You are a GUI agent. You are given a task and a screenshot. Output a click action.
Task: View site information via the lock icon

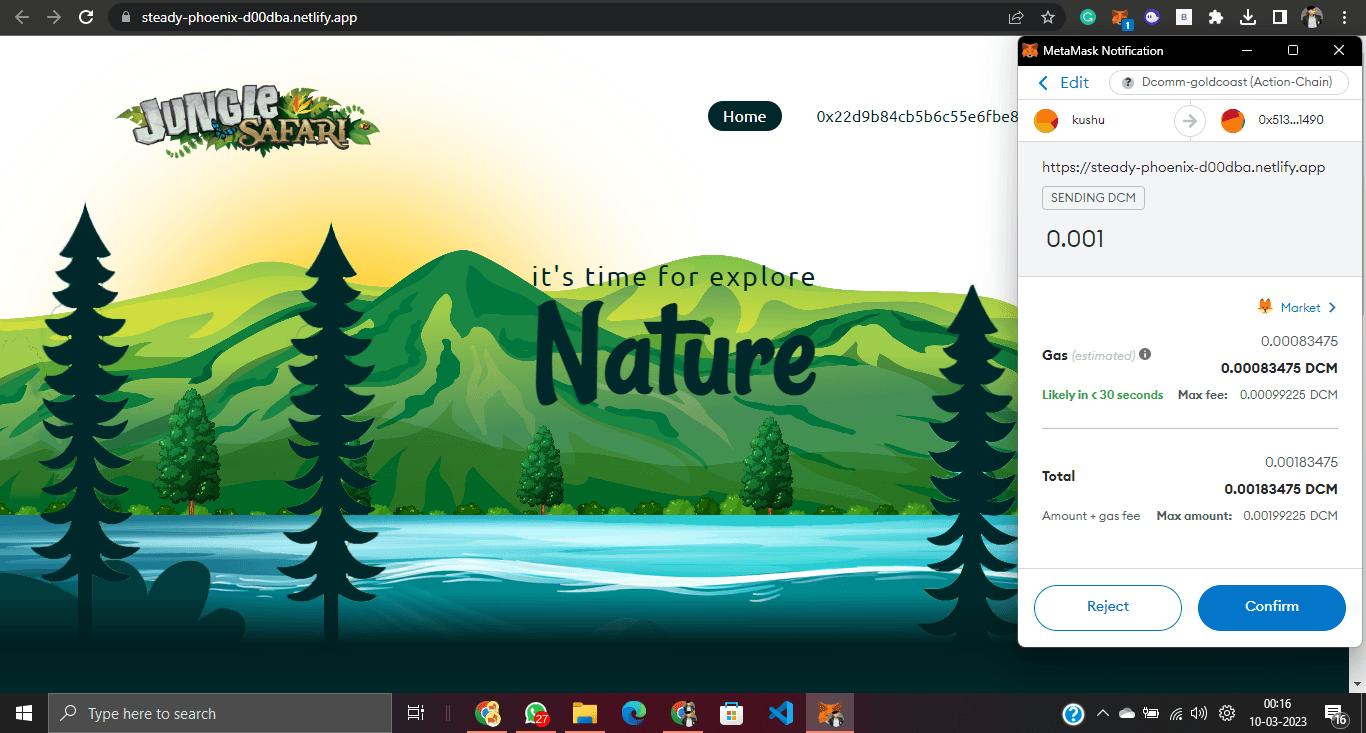pos(125,17)
